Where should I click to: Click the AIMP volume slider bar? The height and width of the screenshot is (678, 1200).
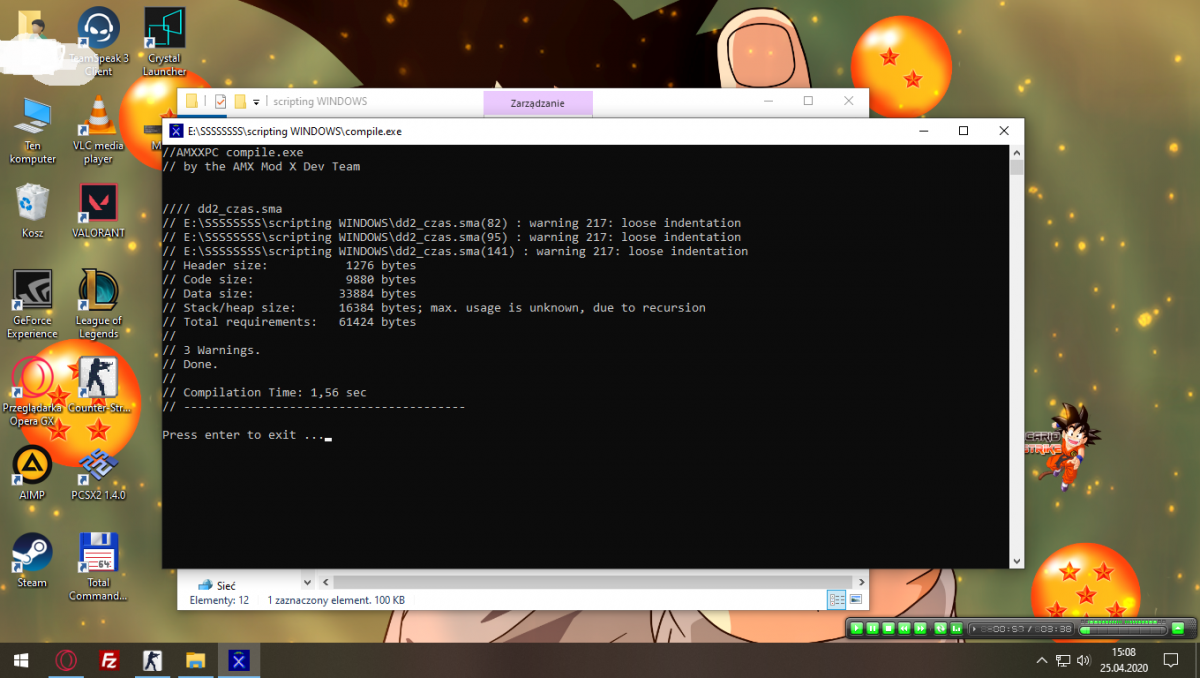pyautogui.click(x=1123, y=629)
